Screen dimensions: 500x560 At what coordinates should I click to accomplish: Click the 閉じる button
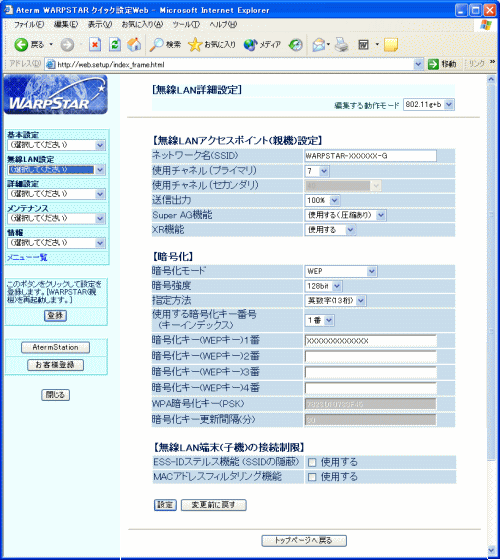pyautogui.click(x=55, y=395)
